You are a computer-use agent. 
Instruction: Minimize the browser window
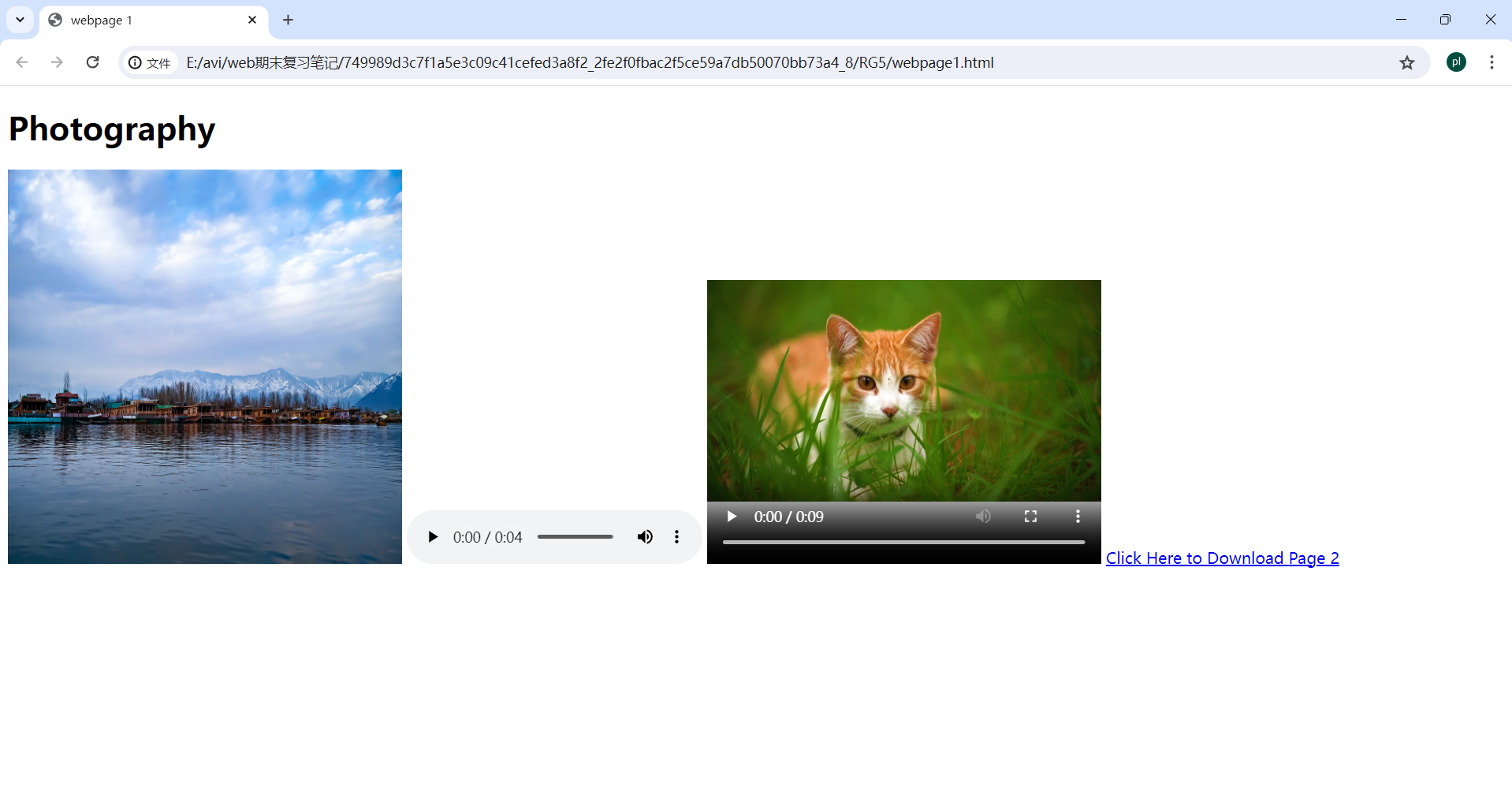pyautogui.click(x=1401, y=20)
